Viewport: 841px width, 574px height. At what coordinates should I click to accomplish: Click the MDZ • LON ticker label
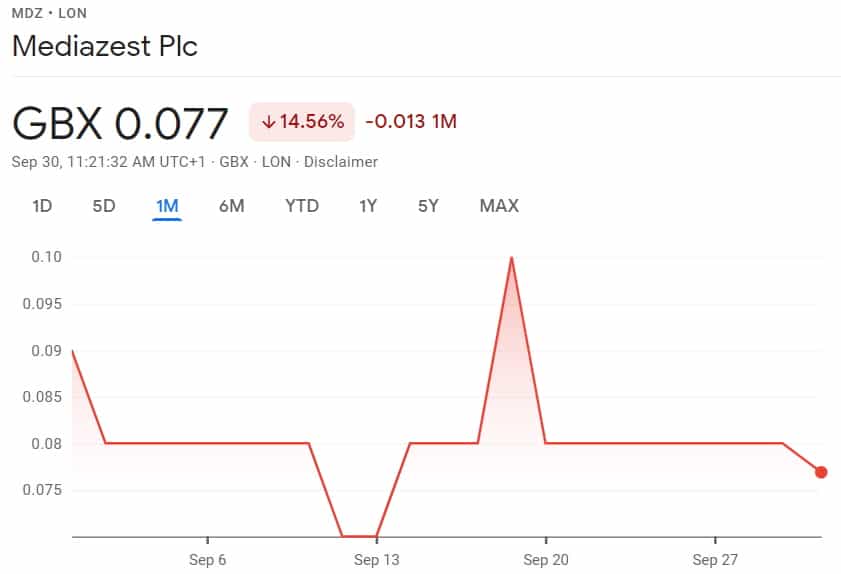click(x=49, y=13)
